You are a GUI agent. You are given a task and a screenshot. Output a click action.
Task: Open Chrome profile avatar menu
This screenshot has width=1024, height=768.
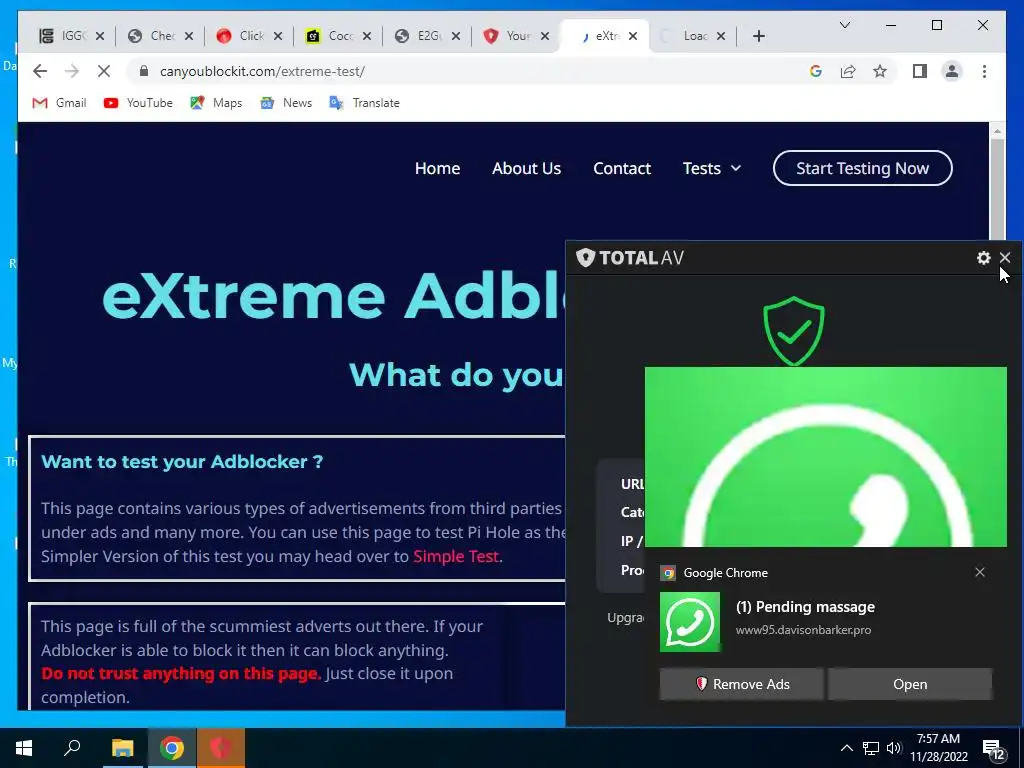point(952,71)
